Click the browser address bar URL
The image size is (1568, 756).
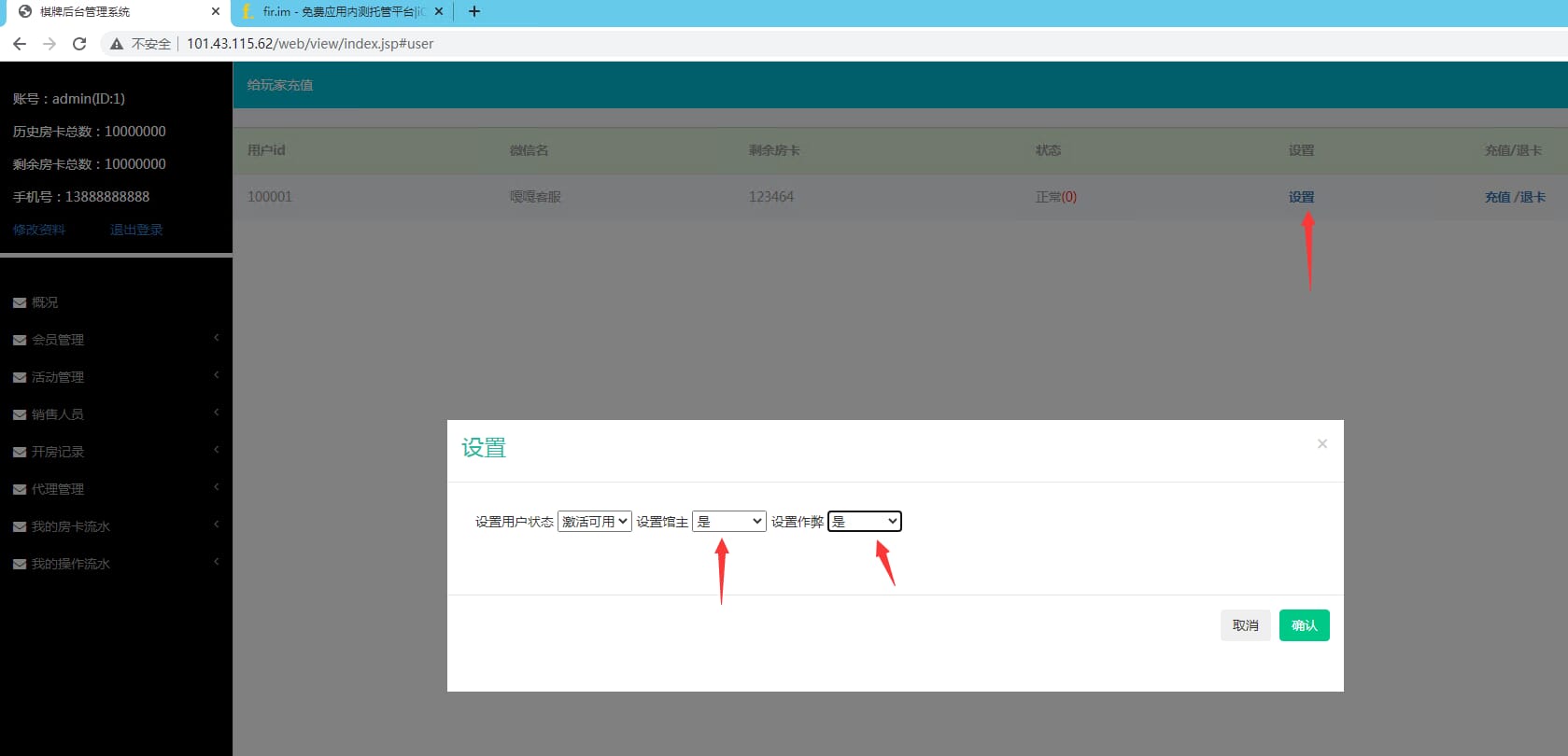click(310, 44)
